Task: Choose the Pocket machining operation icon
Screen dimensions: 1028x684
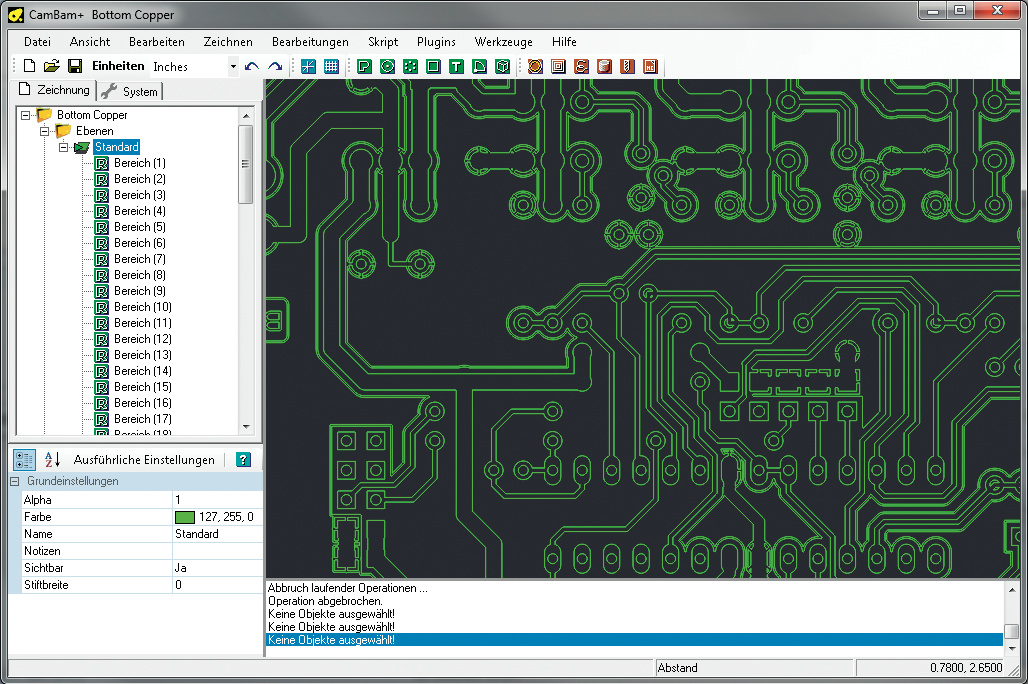Action: 558,66
